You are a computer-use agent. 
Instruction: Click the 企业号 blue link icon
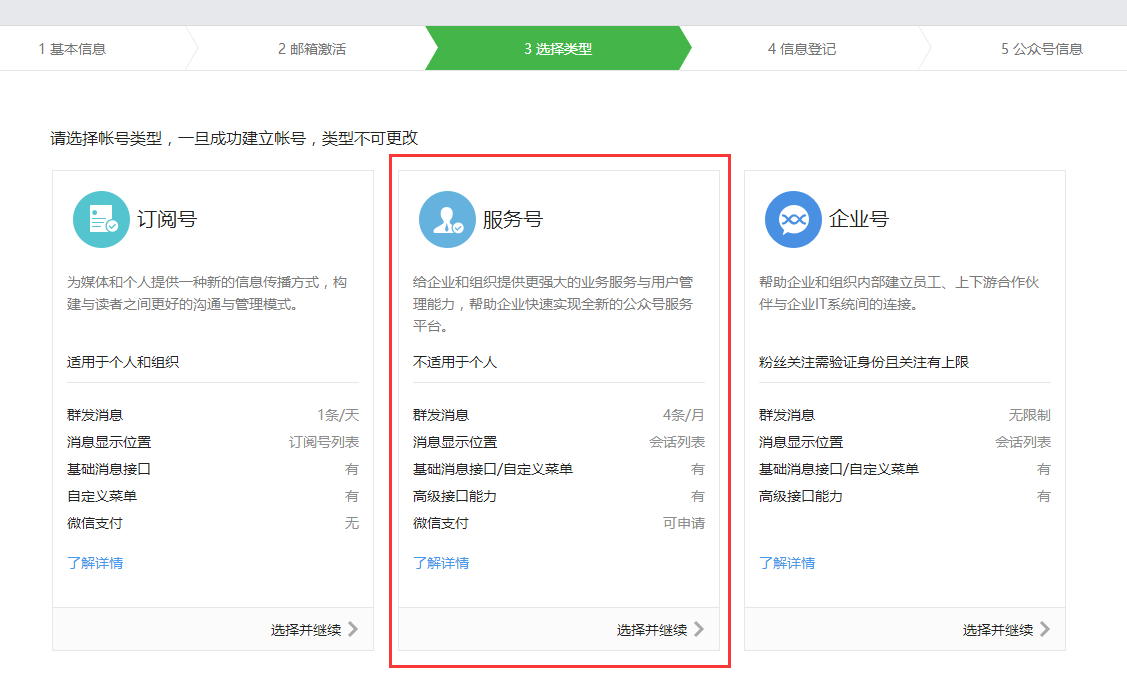[793, 219]
